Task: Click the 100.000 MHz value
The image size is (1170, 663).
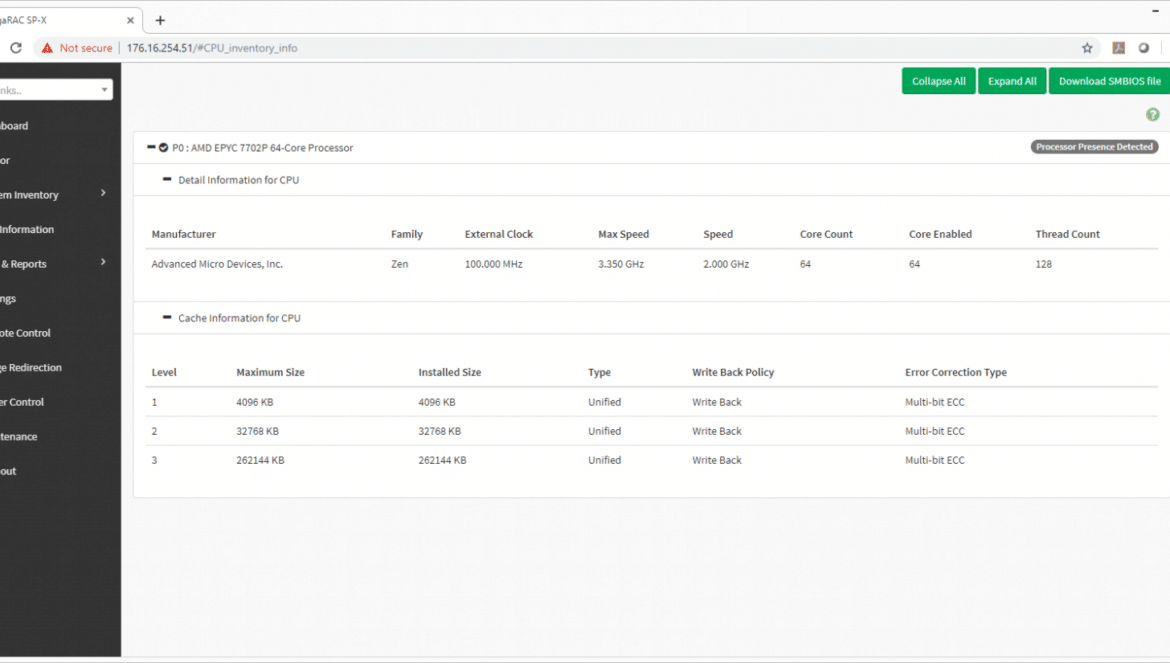Action: 493,264
